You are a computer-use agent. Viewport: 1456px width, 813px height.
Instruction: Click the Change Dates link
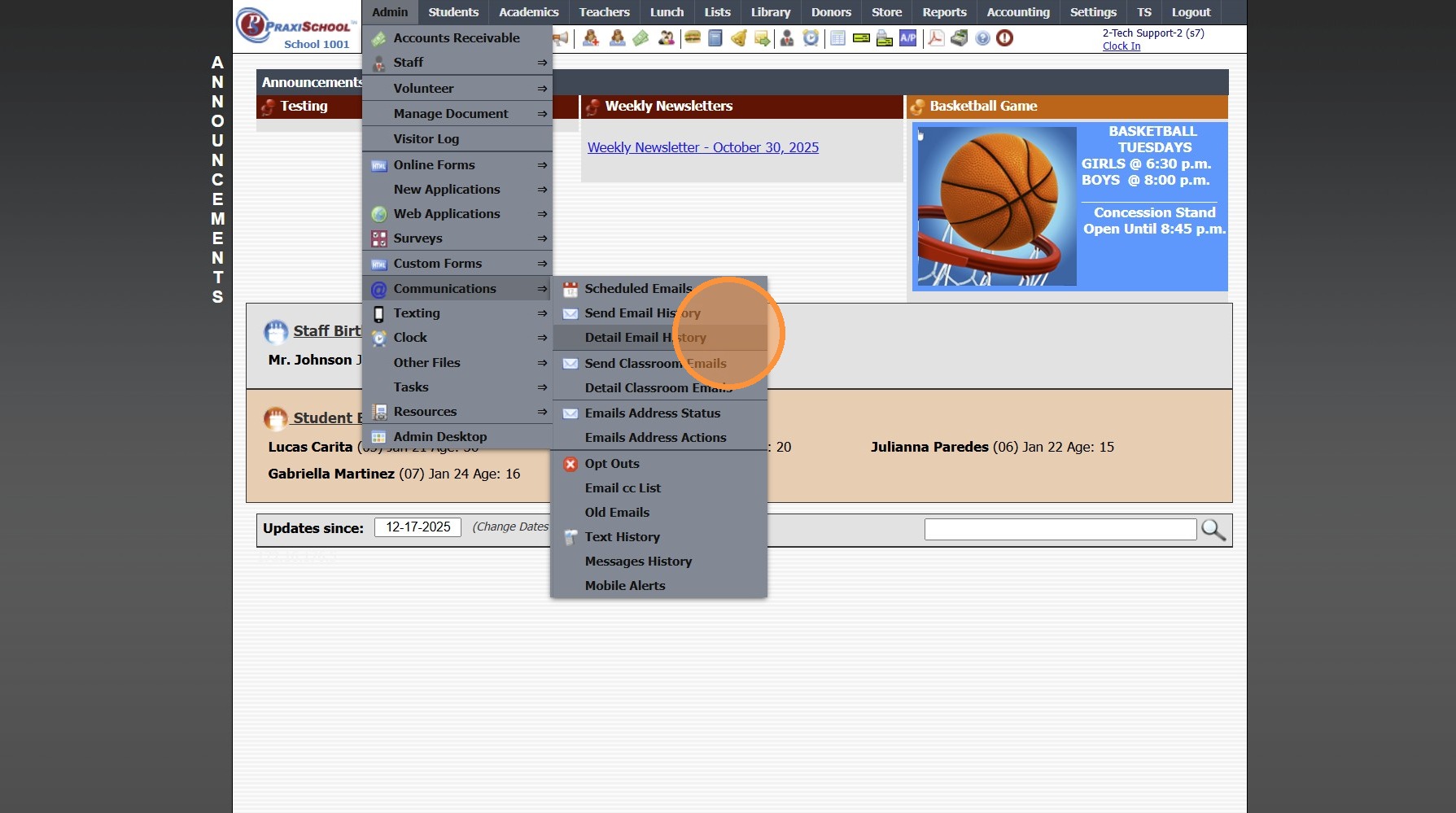pos(512,527)
